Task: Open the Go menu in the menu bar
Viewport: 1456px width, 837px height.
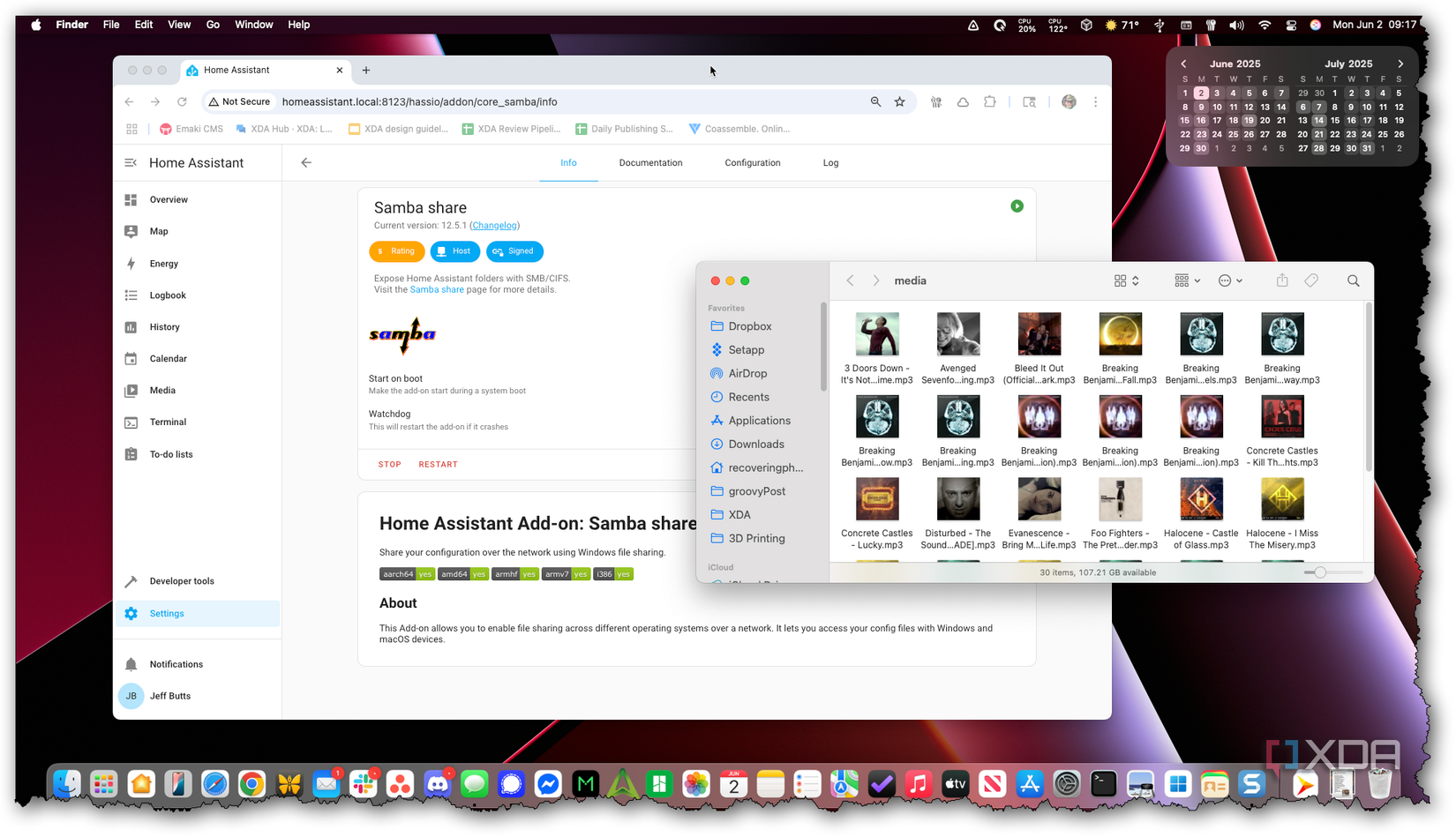Action: coord(213,24)
